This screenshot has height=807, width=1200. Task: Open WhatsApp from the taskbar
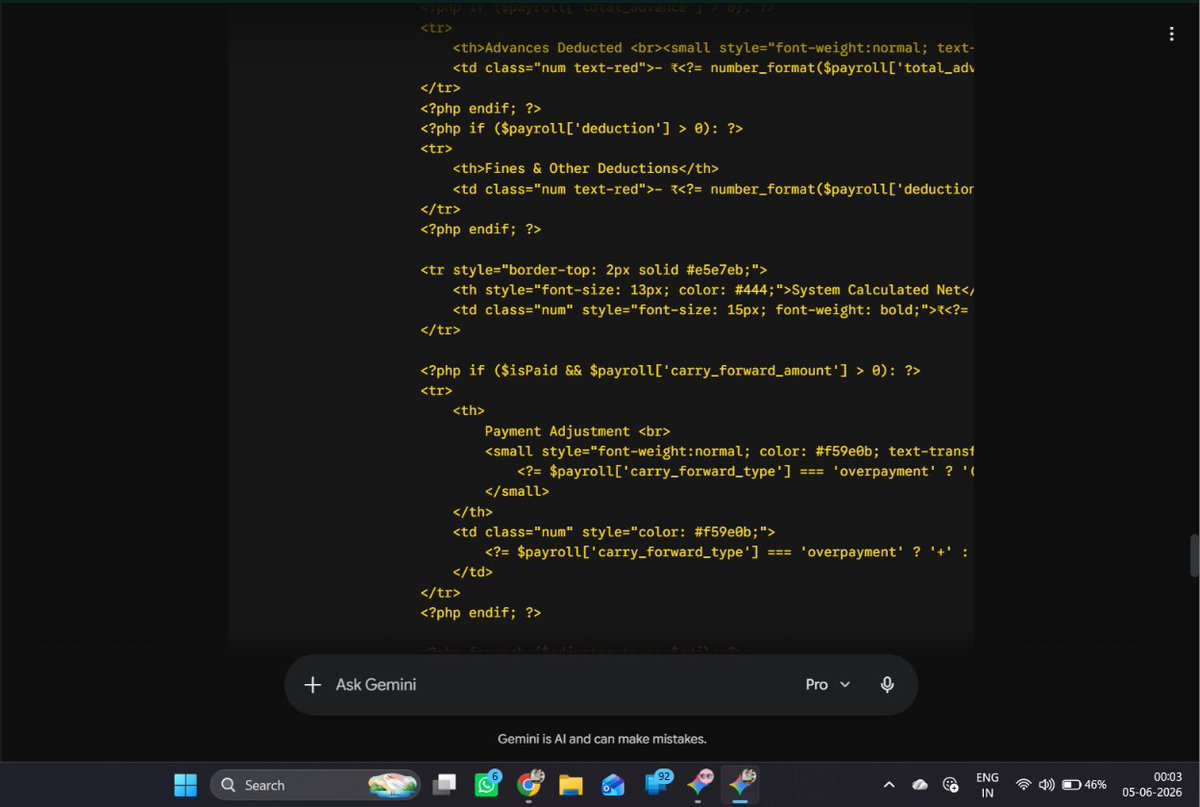tap(487, 785)
